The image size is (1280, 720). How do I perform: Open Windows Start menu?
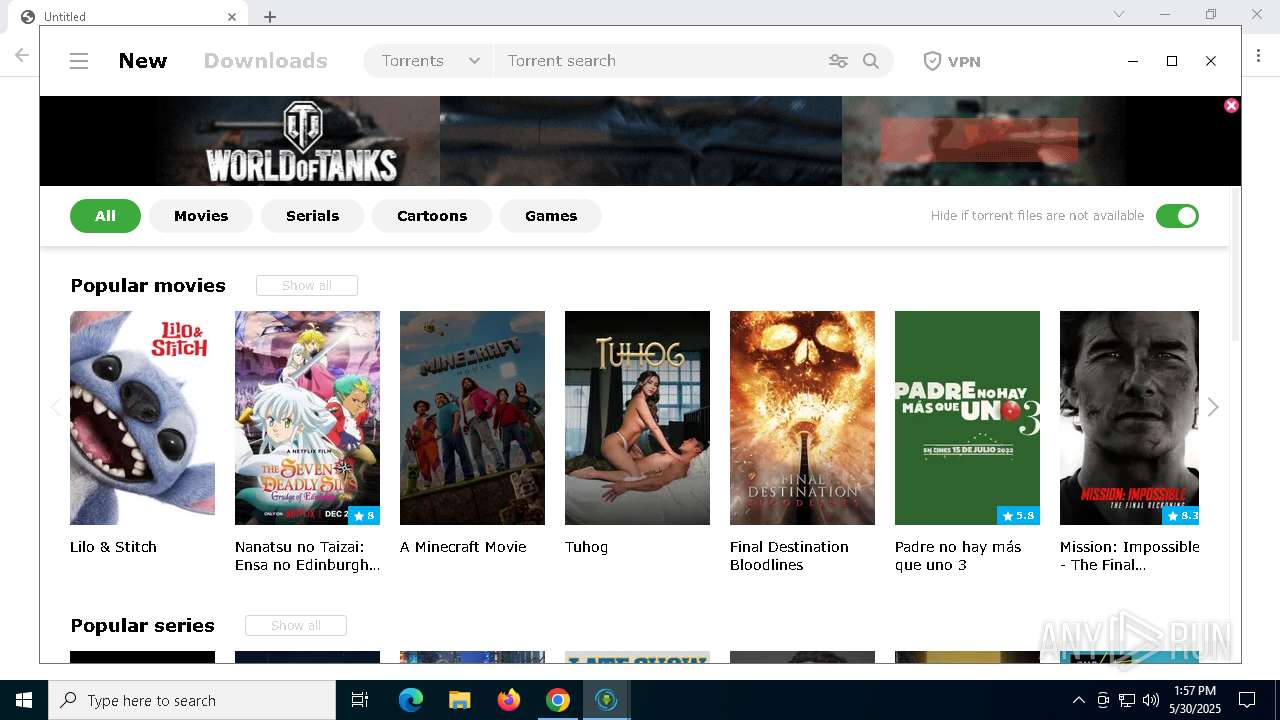24,700
